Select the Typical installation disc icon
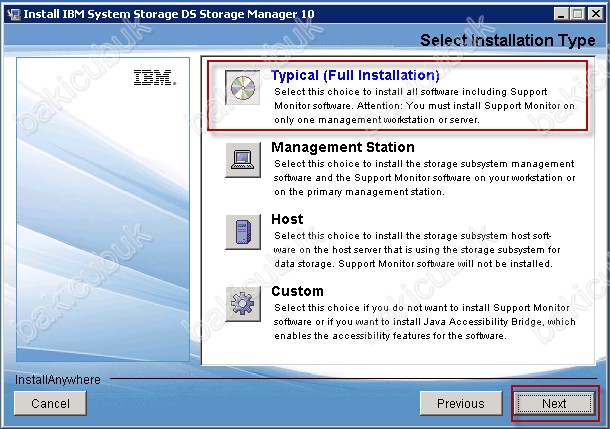Screen dimensions: 610x429 pyautogui.click(x=243, y=88)
